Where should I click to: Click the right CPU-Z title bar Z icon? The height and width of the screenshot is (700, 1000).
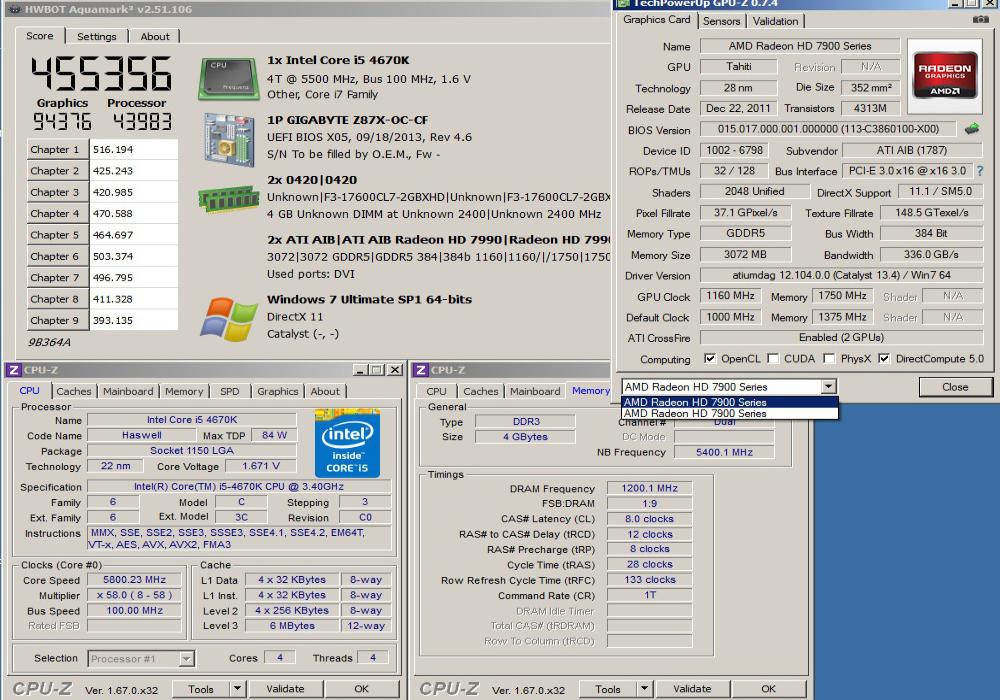420,370
